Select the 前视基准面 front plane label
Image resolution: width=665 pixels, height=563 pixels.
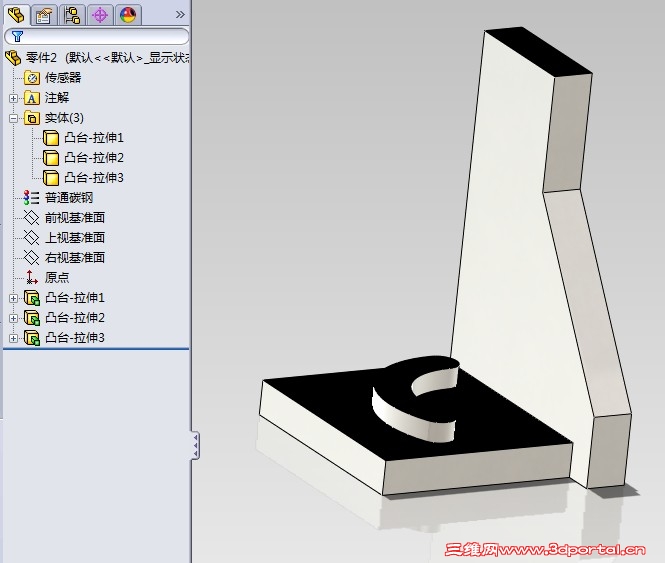75,218
